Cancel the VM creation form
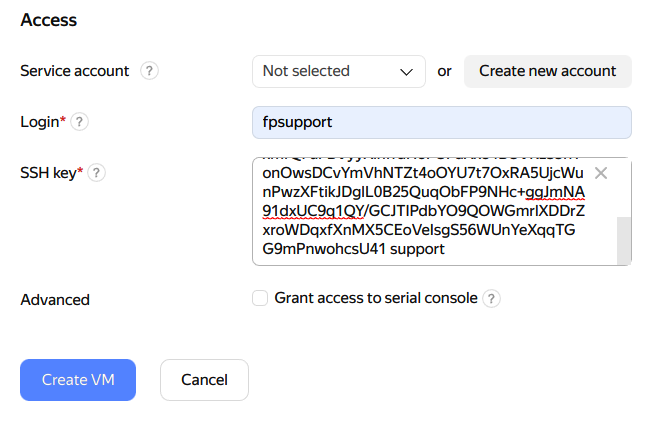 [x=204, y=380]
